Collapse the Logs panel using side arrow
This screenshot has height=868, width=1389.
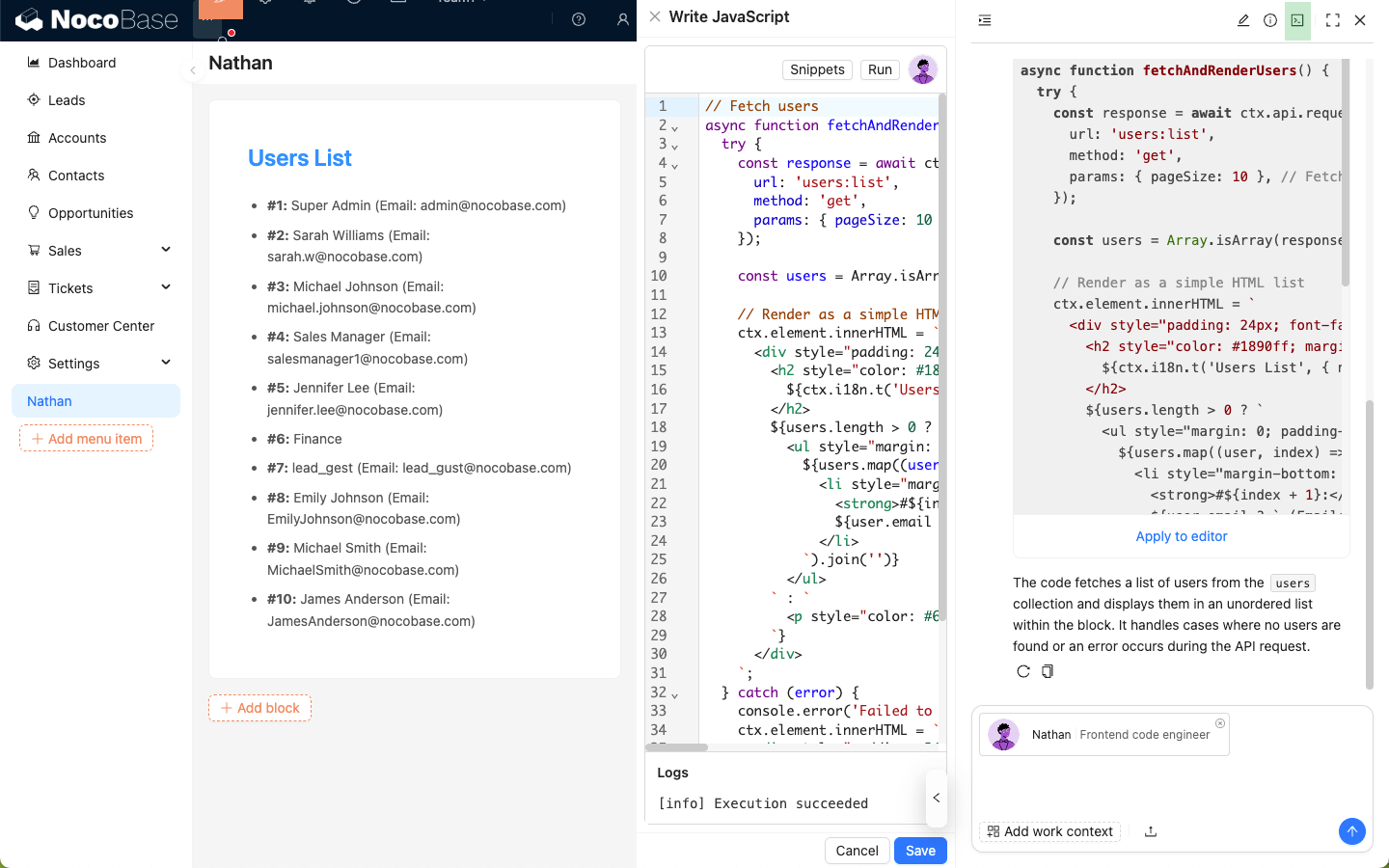(936, 798)
